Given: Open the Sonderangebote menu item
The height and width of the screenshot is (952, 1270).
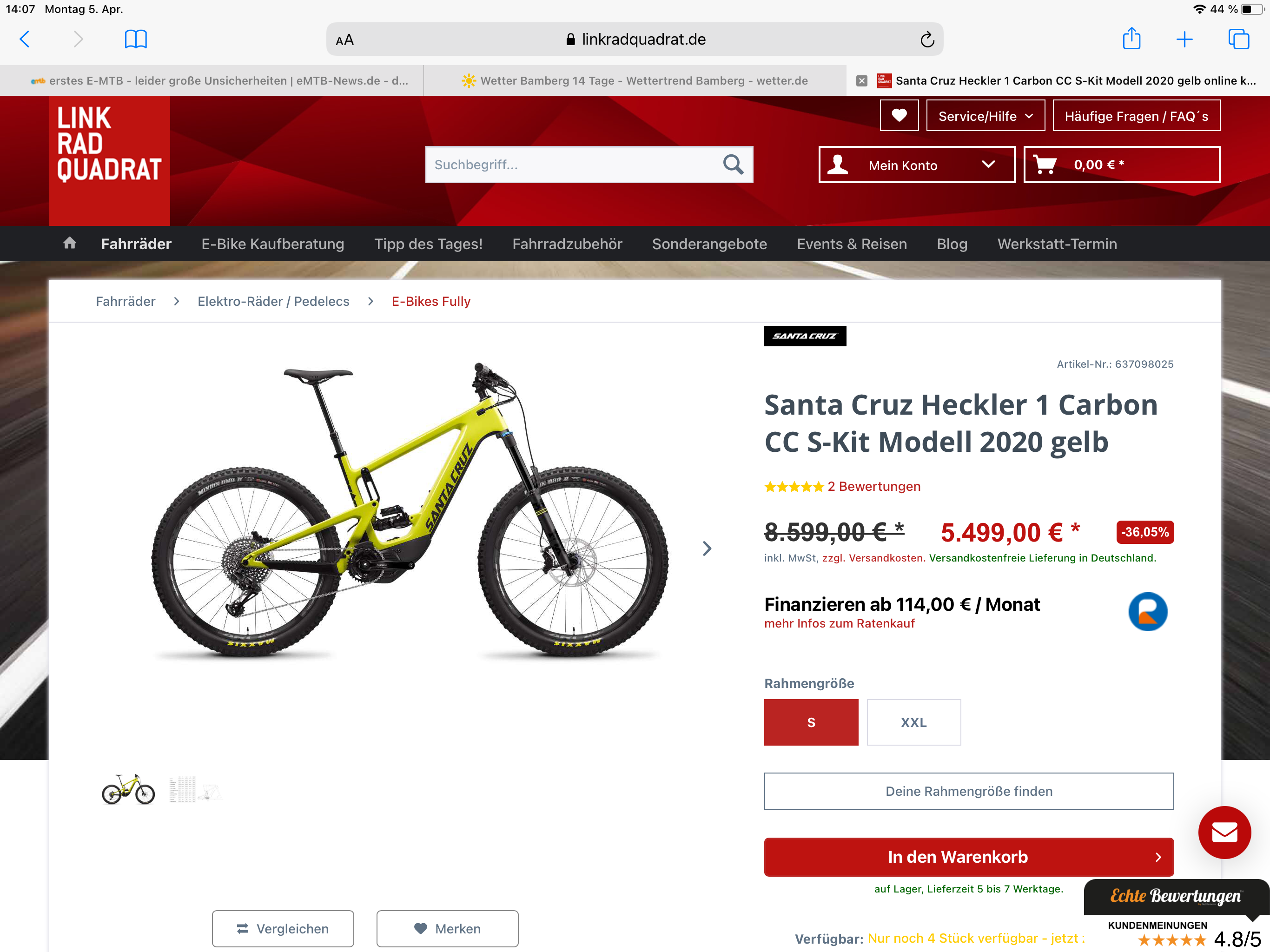Looking at the screenshot, I should 709,244.
